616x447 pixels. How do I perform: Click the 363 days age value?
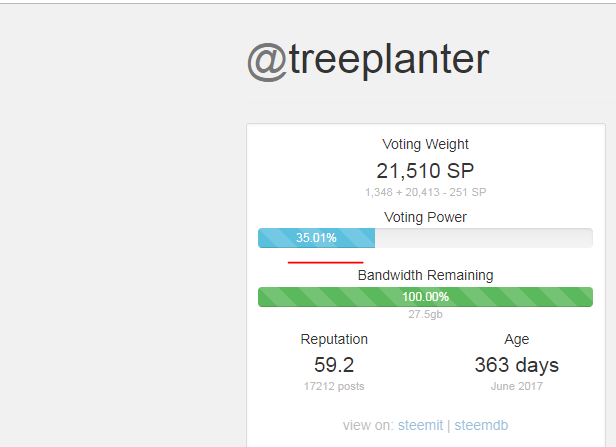[516, 365]
